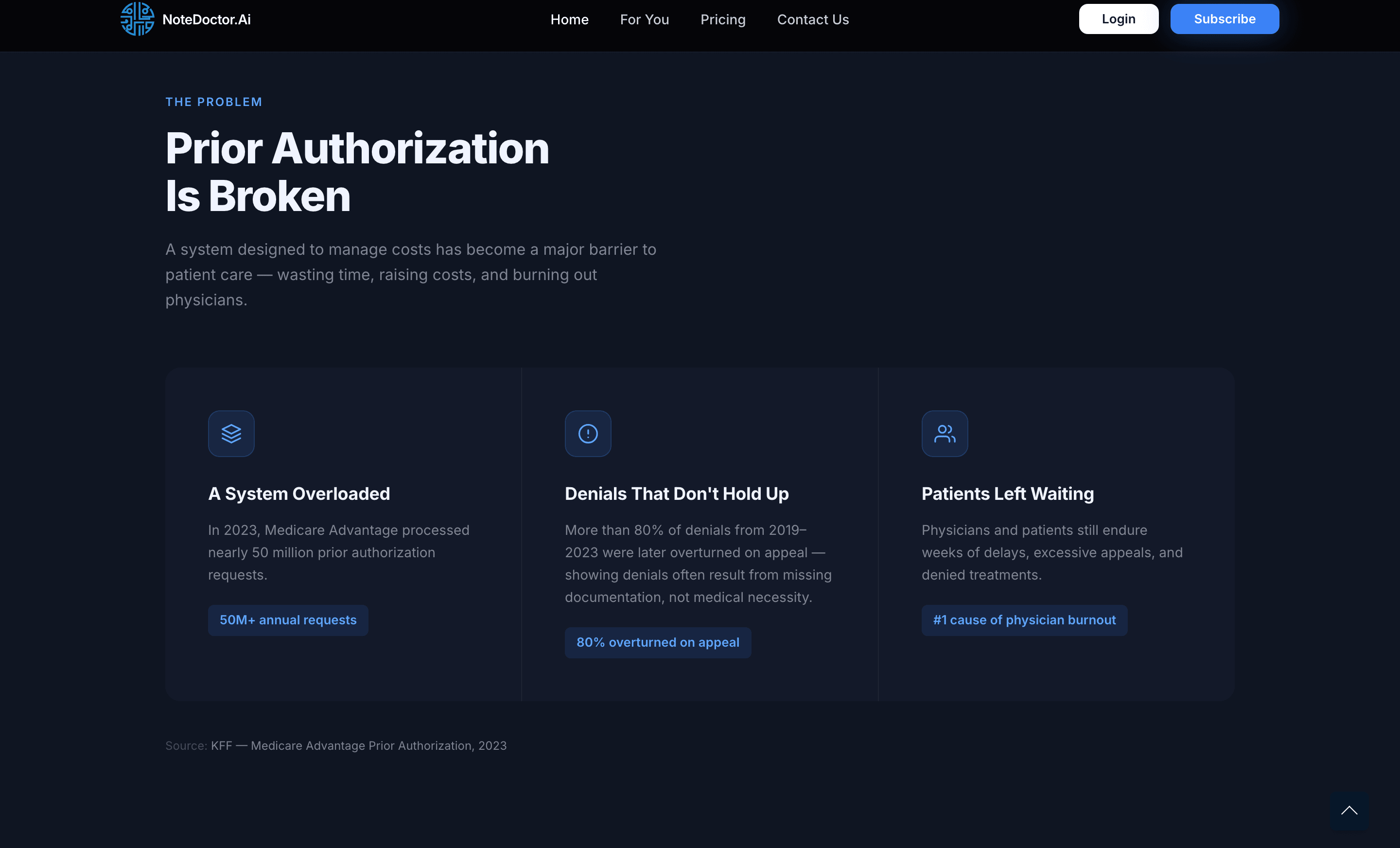This screenshot has height=848, width=1400.
Task: Click the NoteDoctor.Ai logo icon
Action: [137, 19]
